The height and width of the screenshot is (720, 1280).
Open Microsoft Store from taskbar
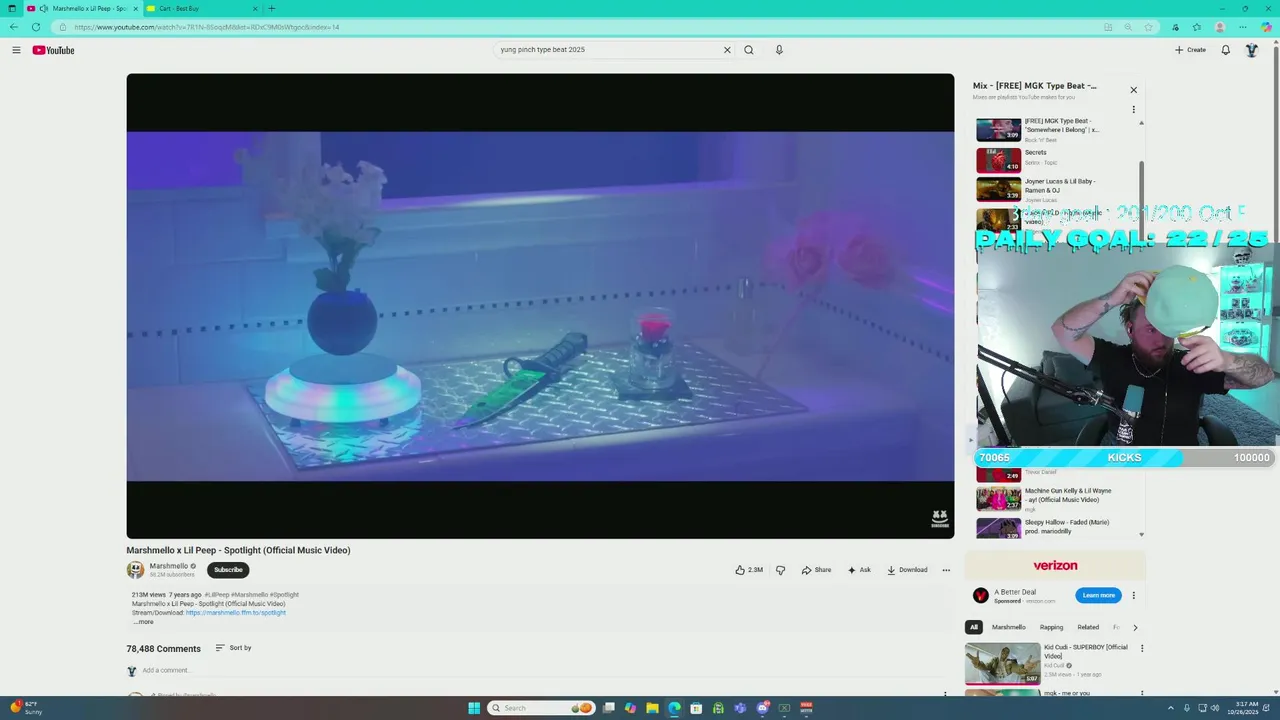click(x=696, y=708)
